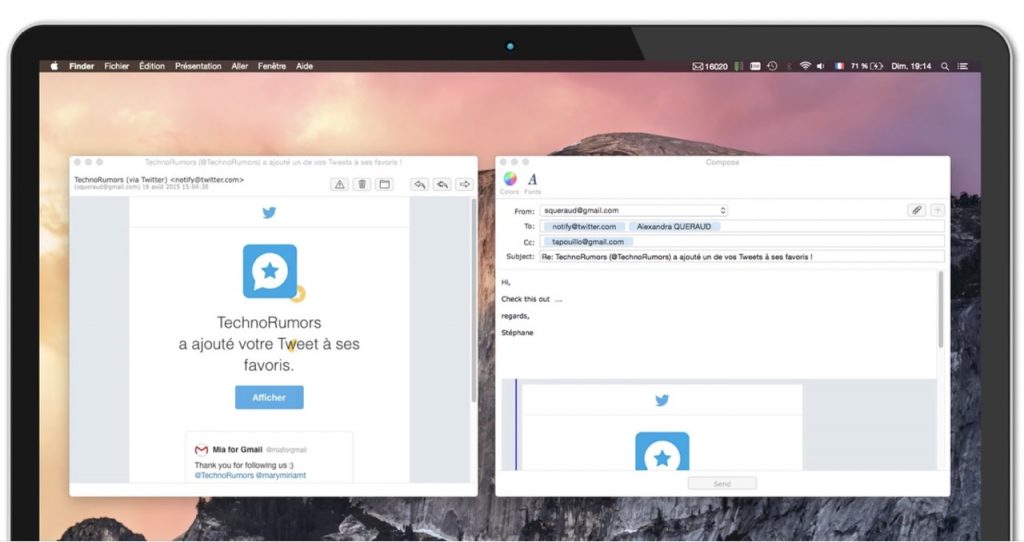Viewport: 1024px width, 542px height.
Task: Click the reply all double-arrow icon
Action: click(442, 184)
